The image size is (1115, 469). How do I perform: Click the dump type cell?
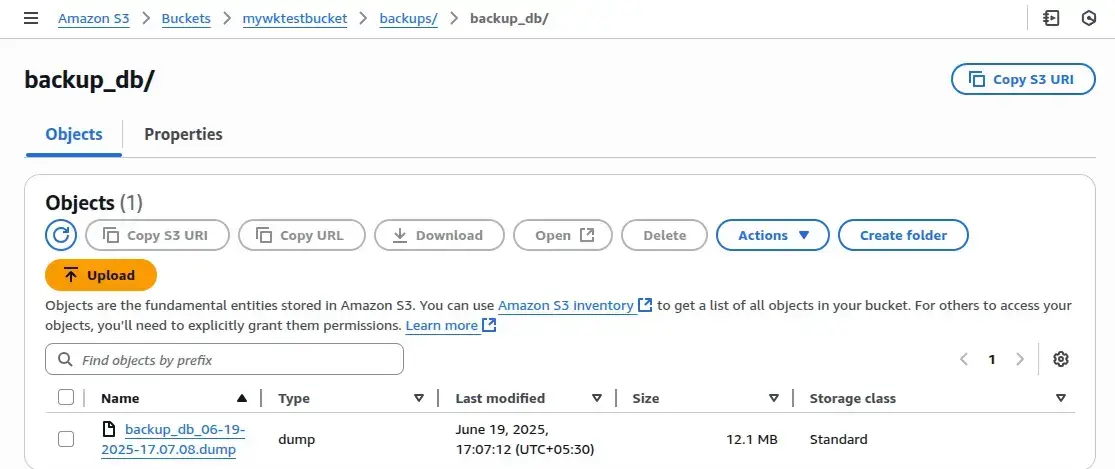pyautogui.click(x=297, y=439)
